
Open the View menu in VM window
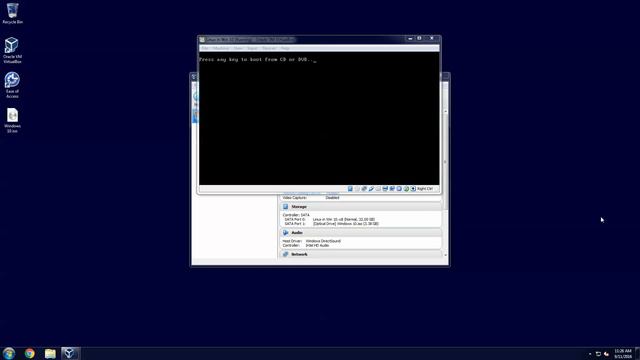coord(238,48)
